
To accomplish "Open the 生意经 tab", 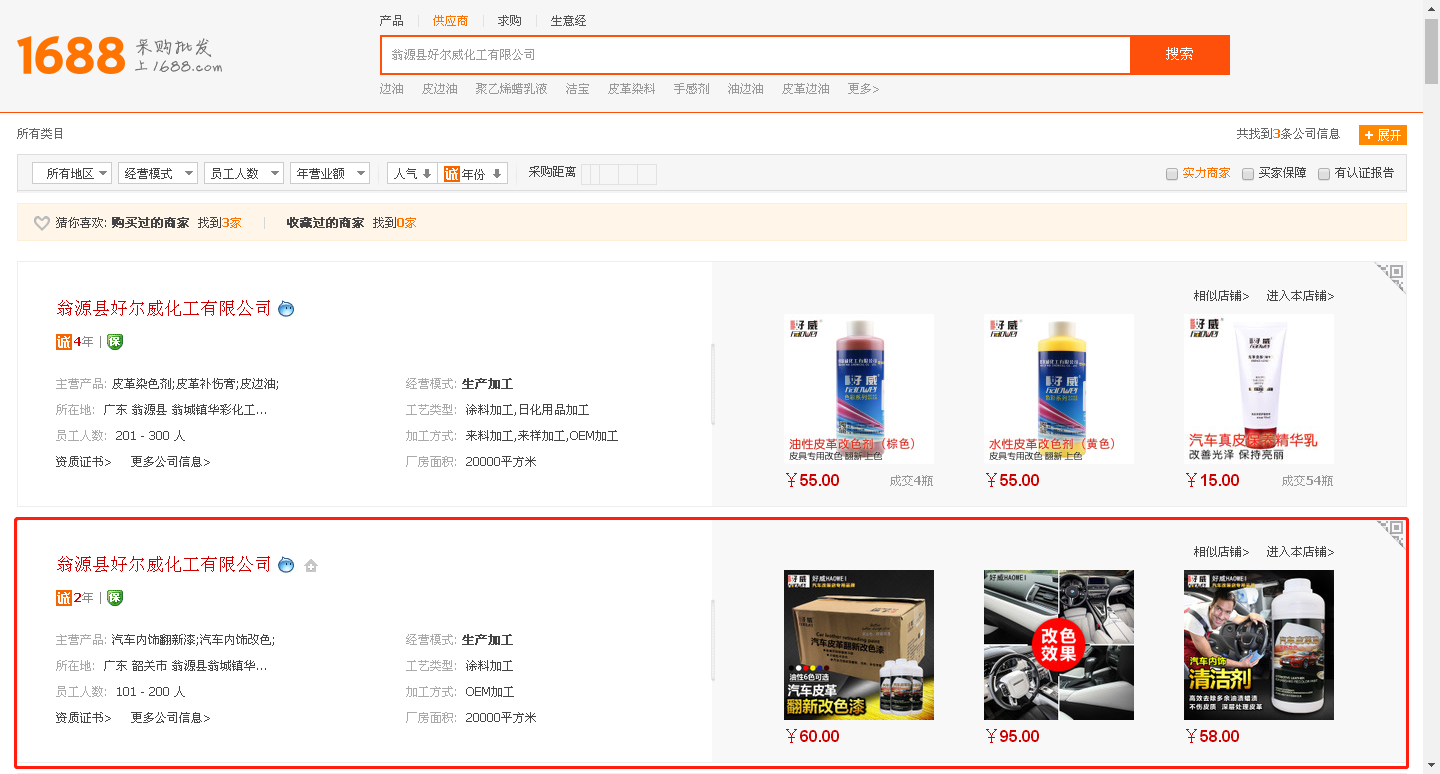I will 568,21.
